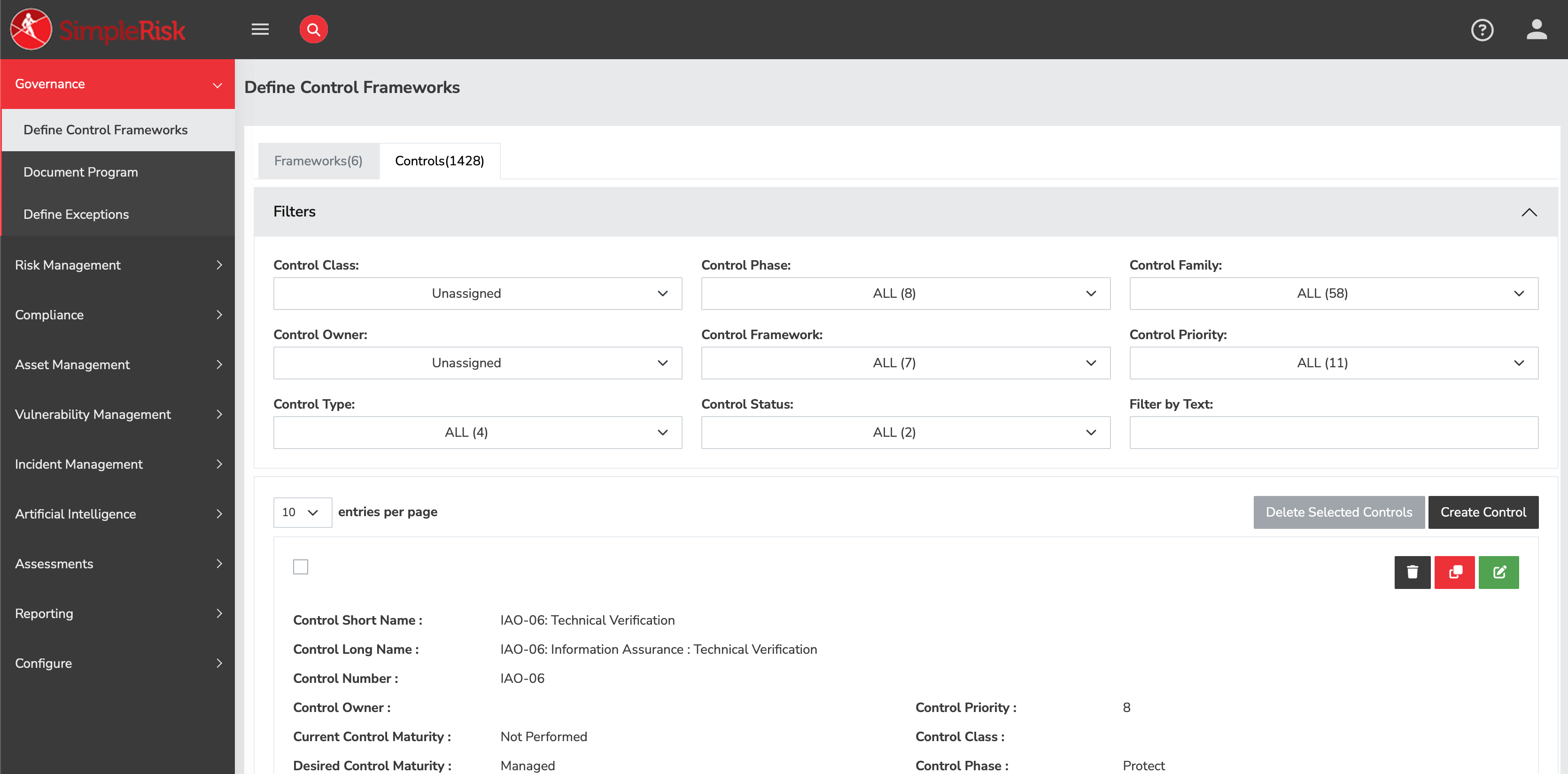Collapse the Governance section in sidebar
Image resolution: width=1568 pixels, height=774 pixels.
(217, 85)
